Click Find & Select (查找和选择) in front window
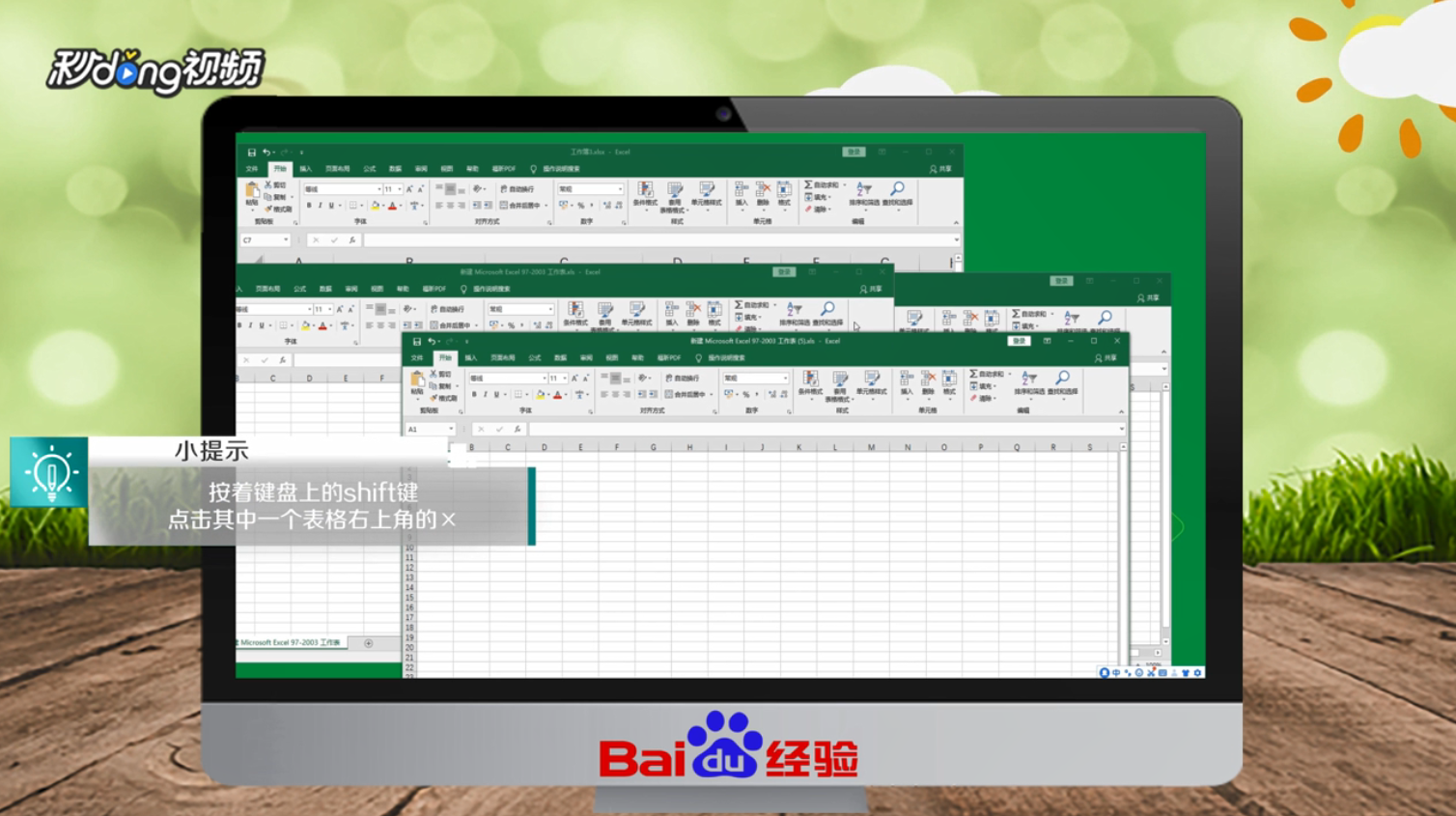 coord(1062,383)
